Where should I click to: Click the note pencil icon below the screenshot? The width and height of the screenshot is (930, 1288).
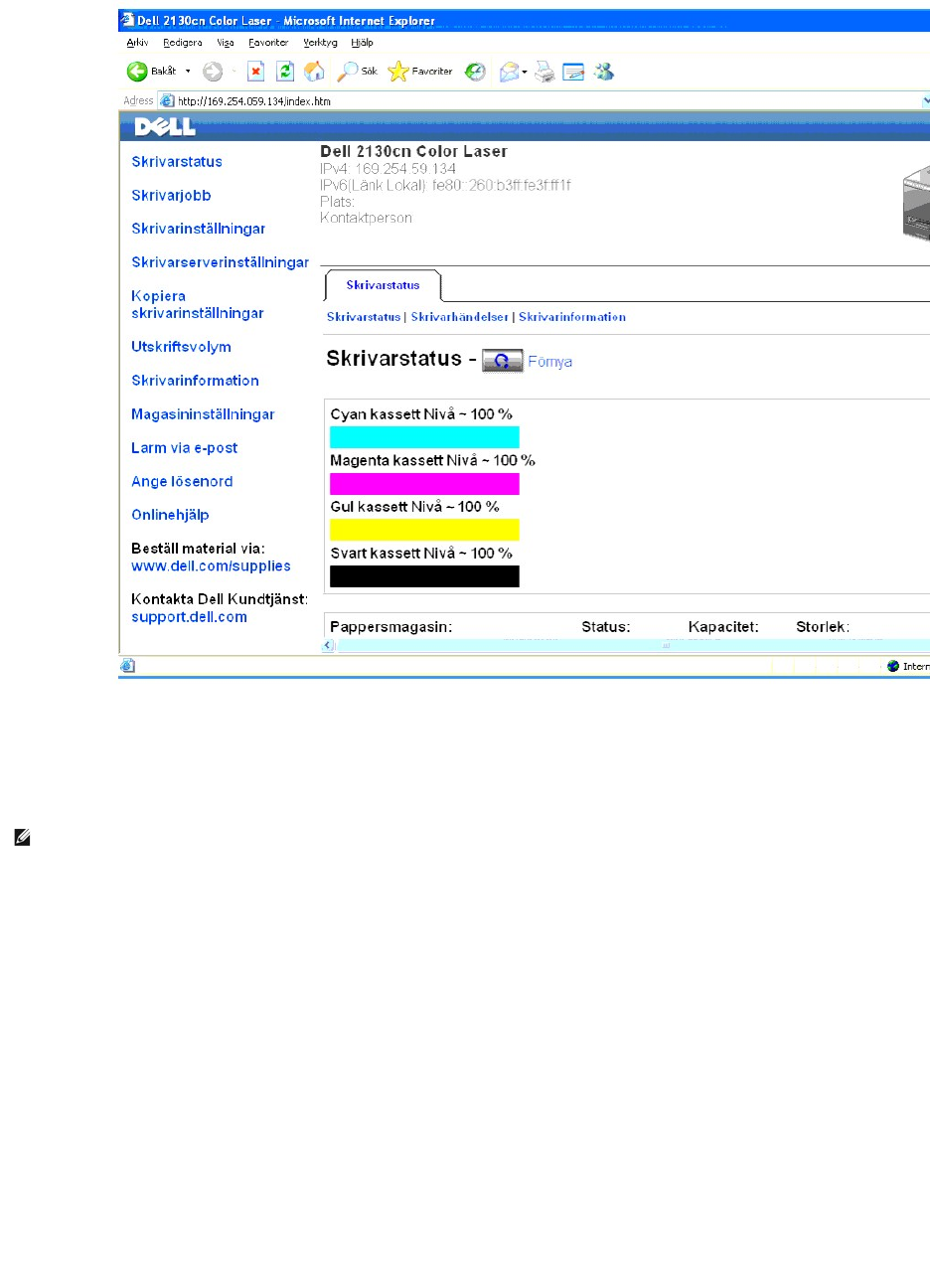pyautogui.click(x=22, y=839)
